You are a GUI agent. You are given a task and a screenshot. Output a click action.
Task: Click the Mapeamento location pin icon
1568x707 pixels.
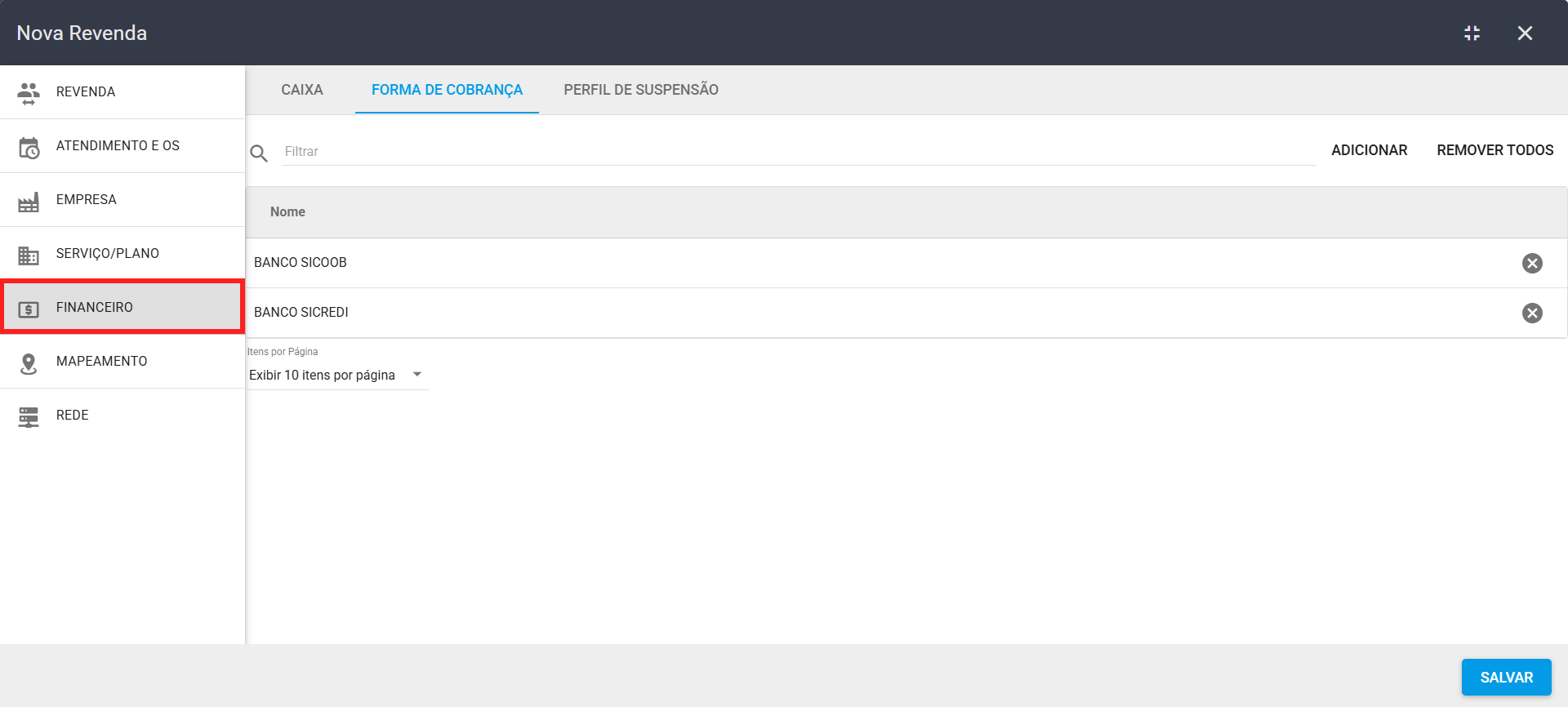click(29, 363)
